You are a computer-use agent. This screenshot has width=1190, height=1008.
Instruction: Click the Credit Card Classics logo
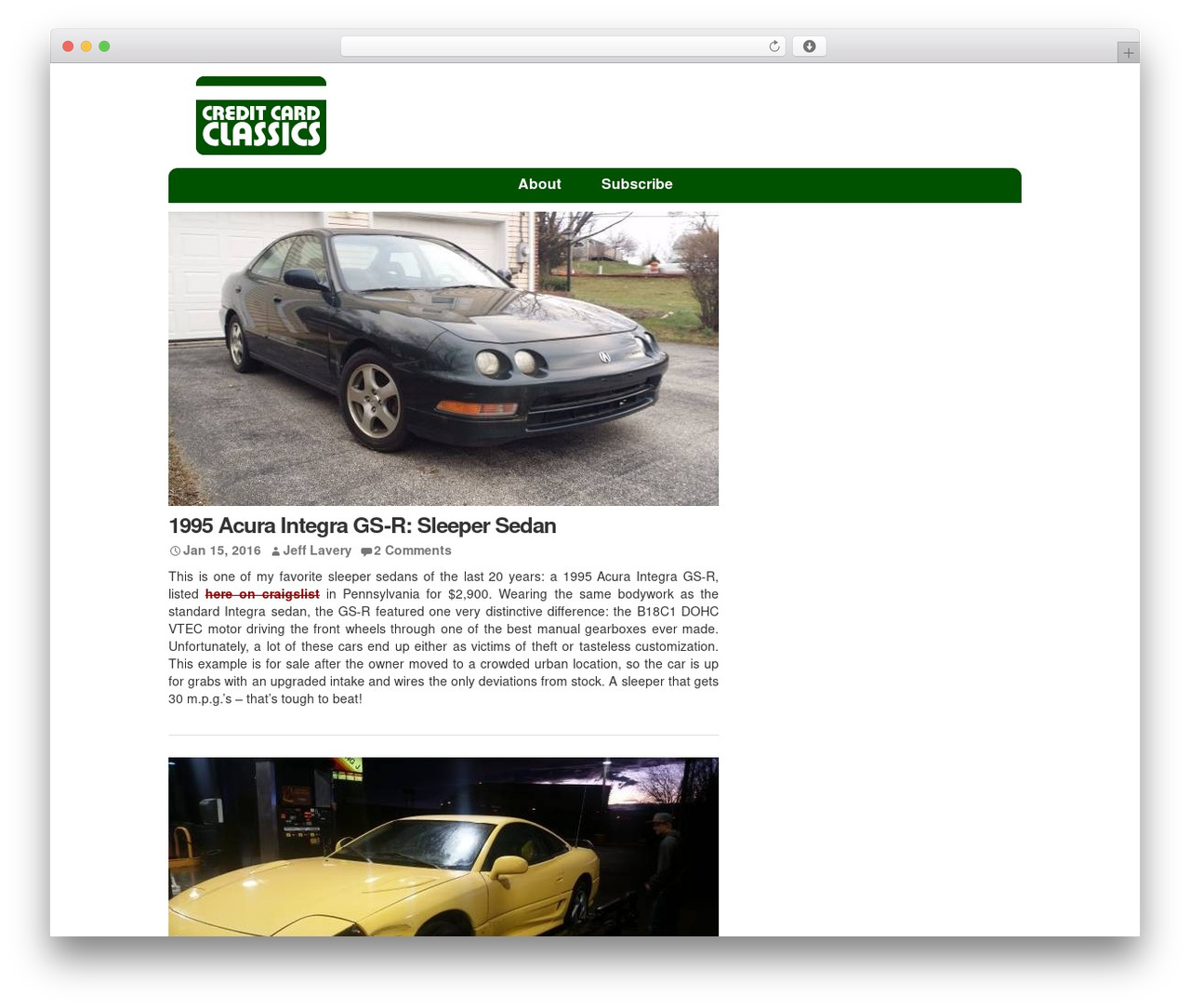(x=261, y=115)
